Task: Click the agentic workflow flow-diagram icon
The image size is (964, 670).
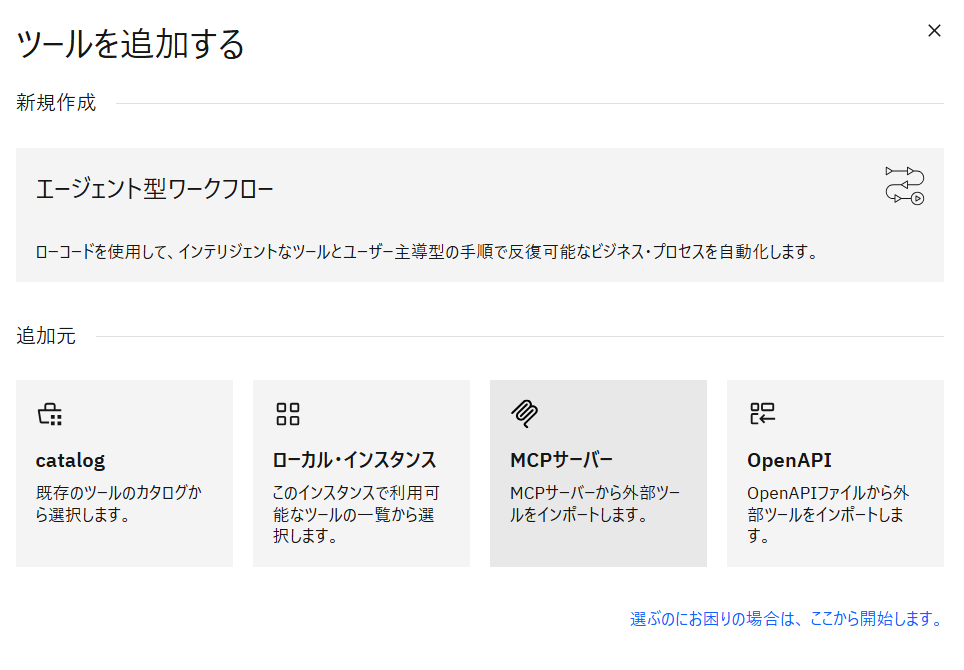Action: [904, 186]
